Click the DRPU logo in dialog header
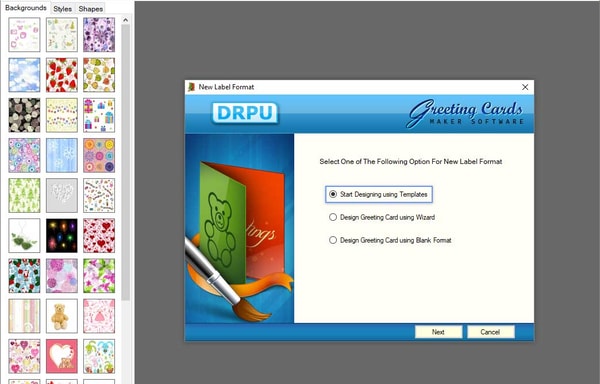This screenshot has height=384, width=600. [x=245, y=113]
